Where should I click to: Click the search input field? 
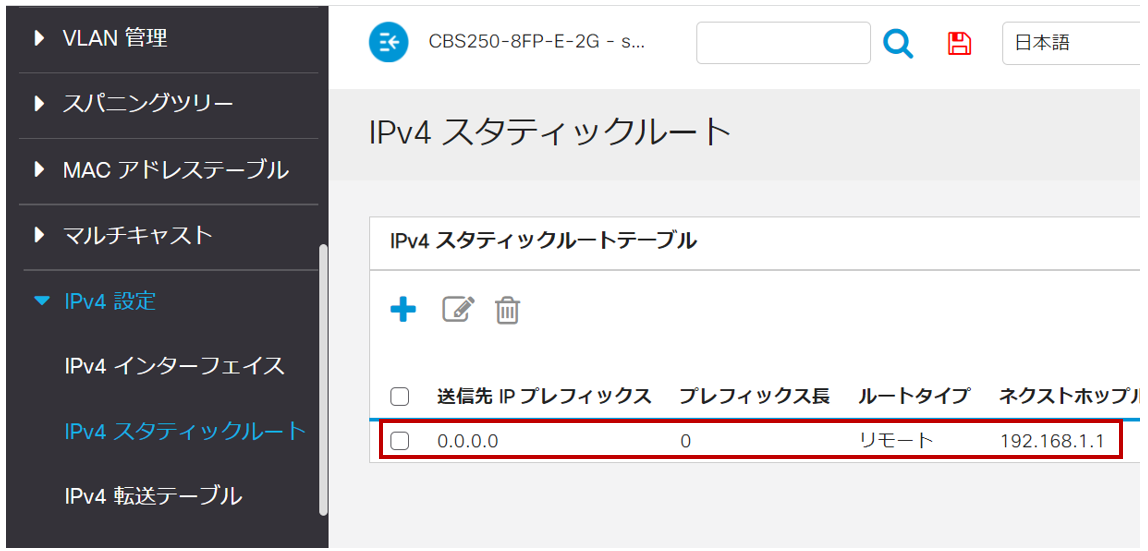(x=783, y=43)
